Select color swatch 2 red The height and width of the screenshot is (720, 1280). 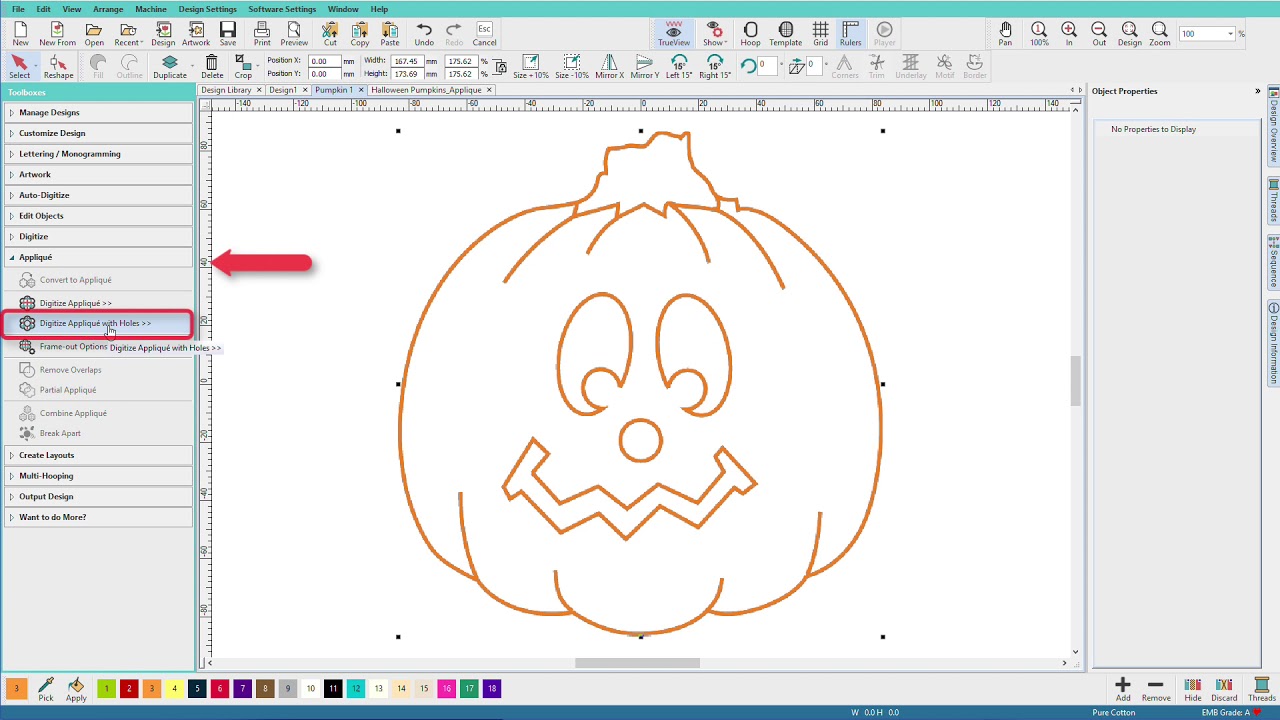(x=129, y=688)
